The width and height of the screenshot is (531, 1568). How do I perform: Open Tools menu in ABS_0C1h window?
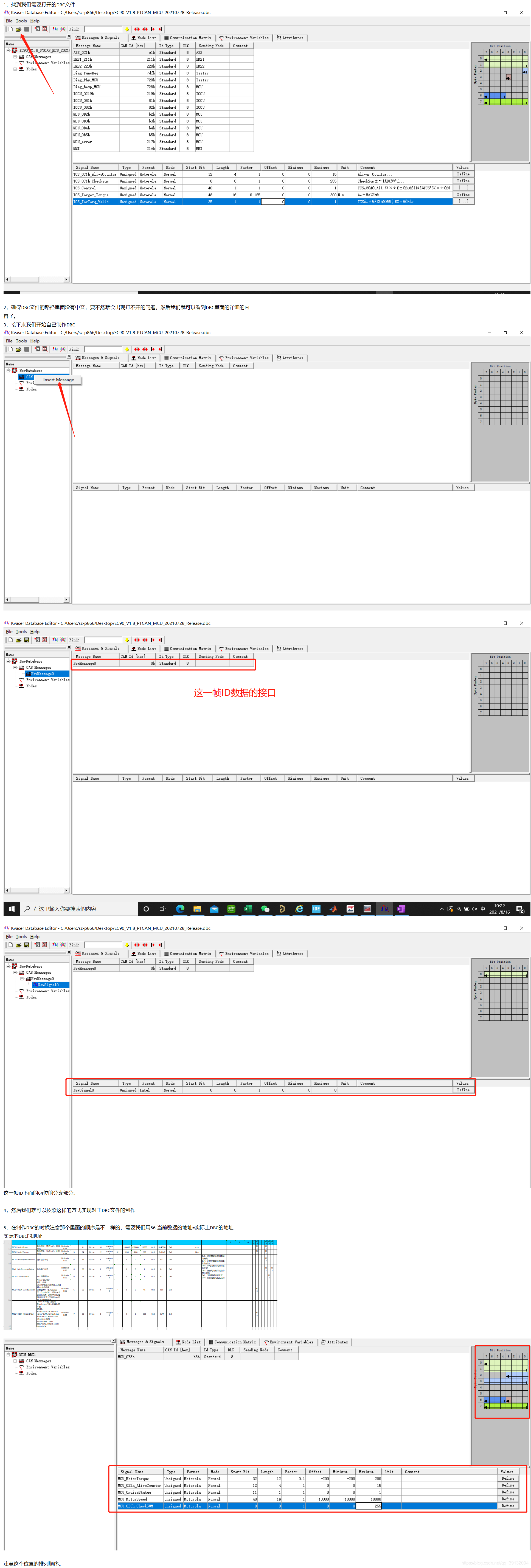pyautogui.click(x=21, y=21)
